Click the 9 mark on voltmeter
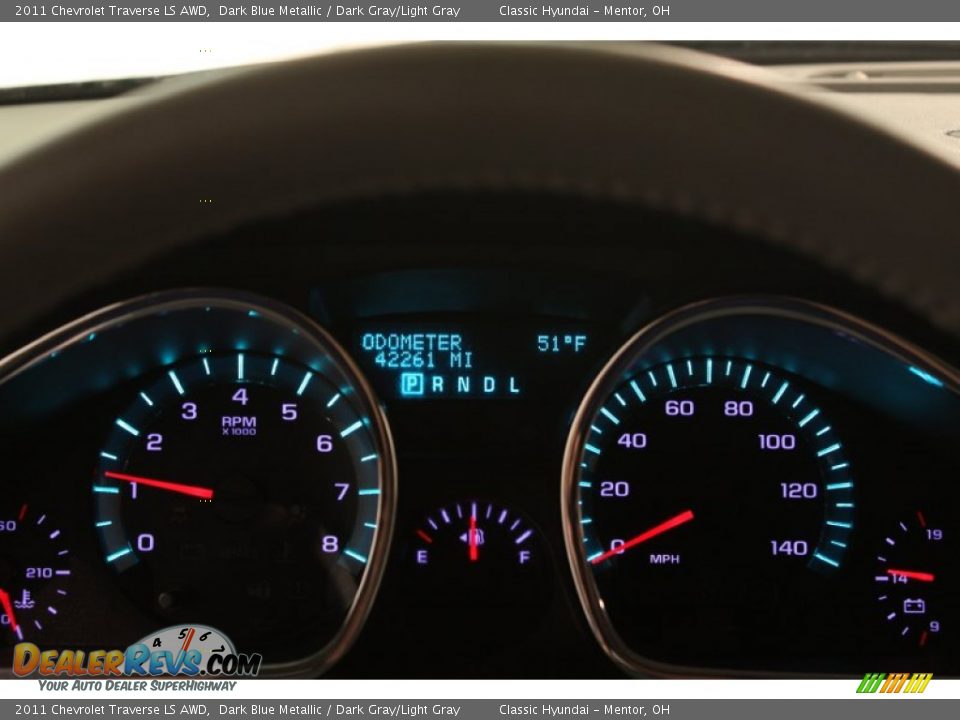960x720 pixels. tap(934, 626)
